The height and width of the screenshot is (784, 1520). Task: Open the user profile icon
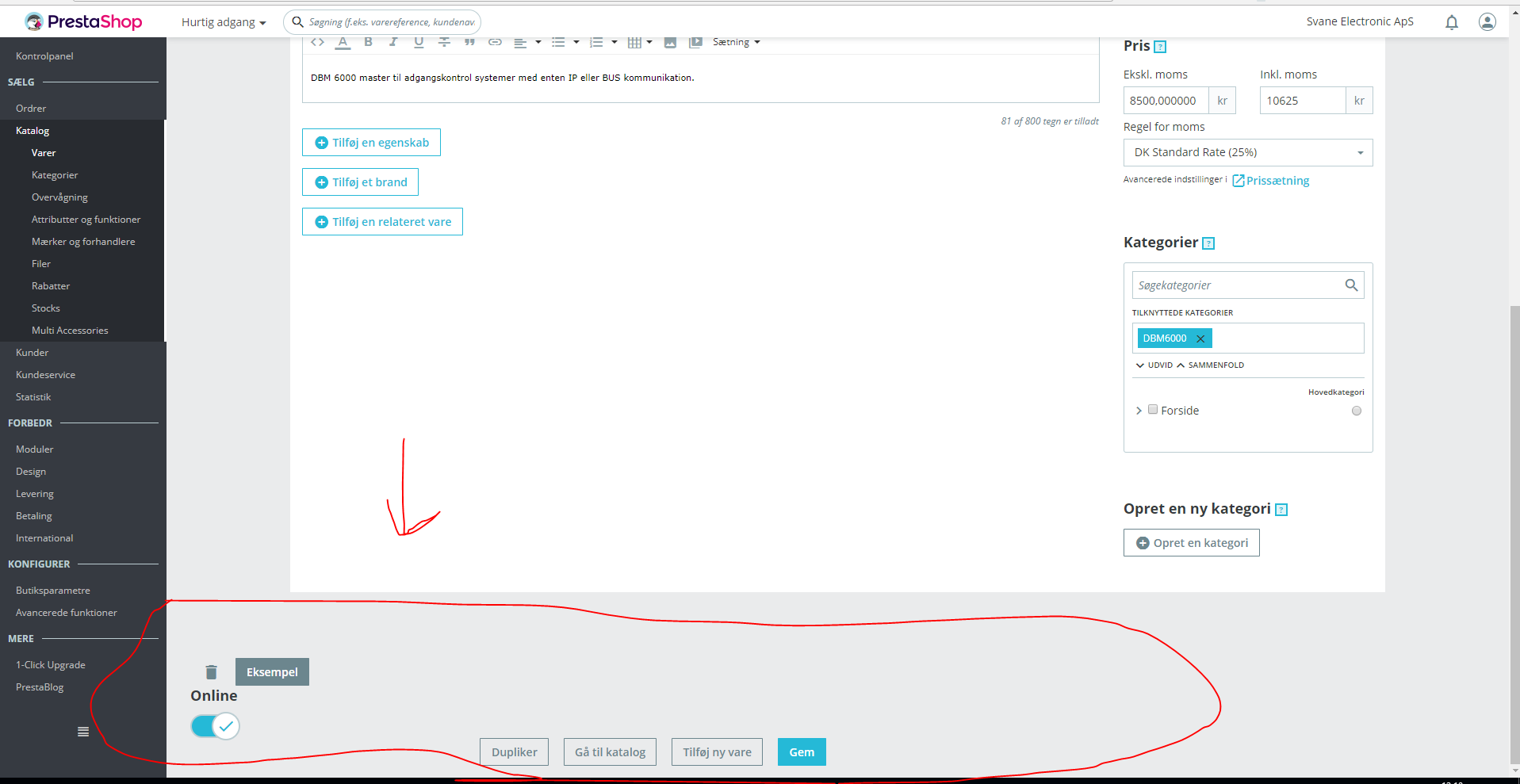coord(1487,22)
